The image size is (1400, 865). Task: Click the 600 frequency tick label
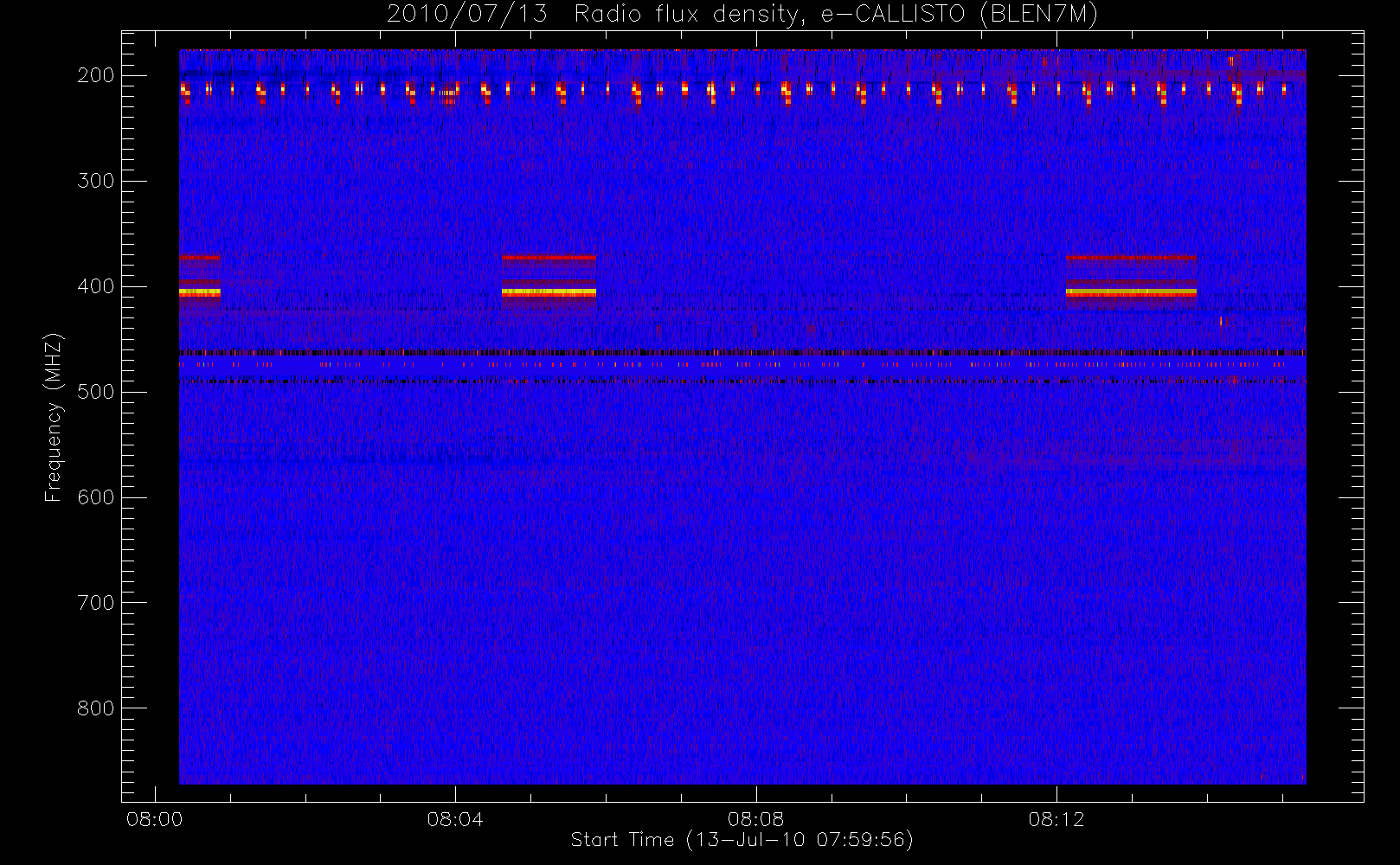point(95,497)
